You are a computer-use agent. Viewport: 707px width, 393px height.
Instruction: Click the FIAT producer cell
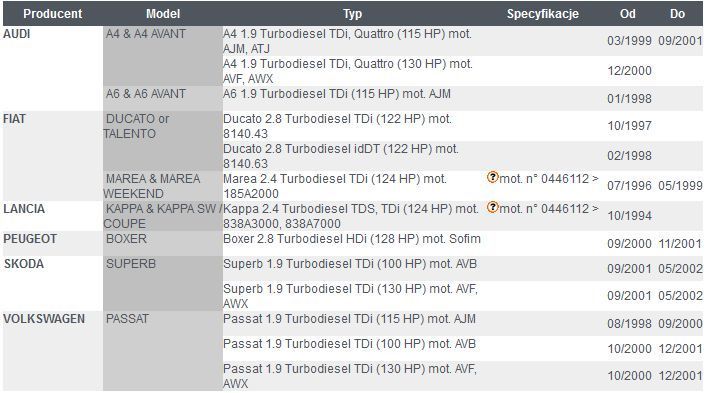53,156
